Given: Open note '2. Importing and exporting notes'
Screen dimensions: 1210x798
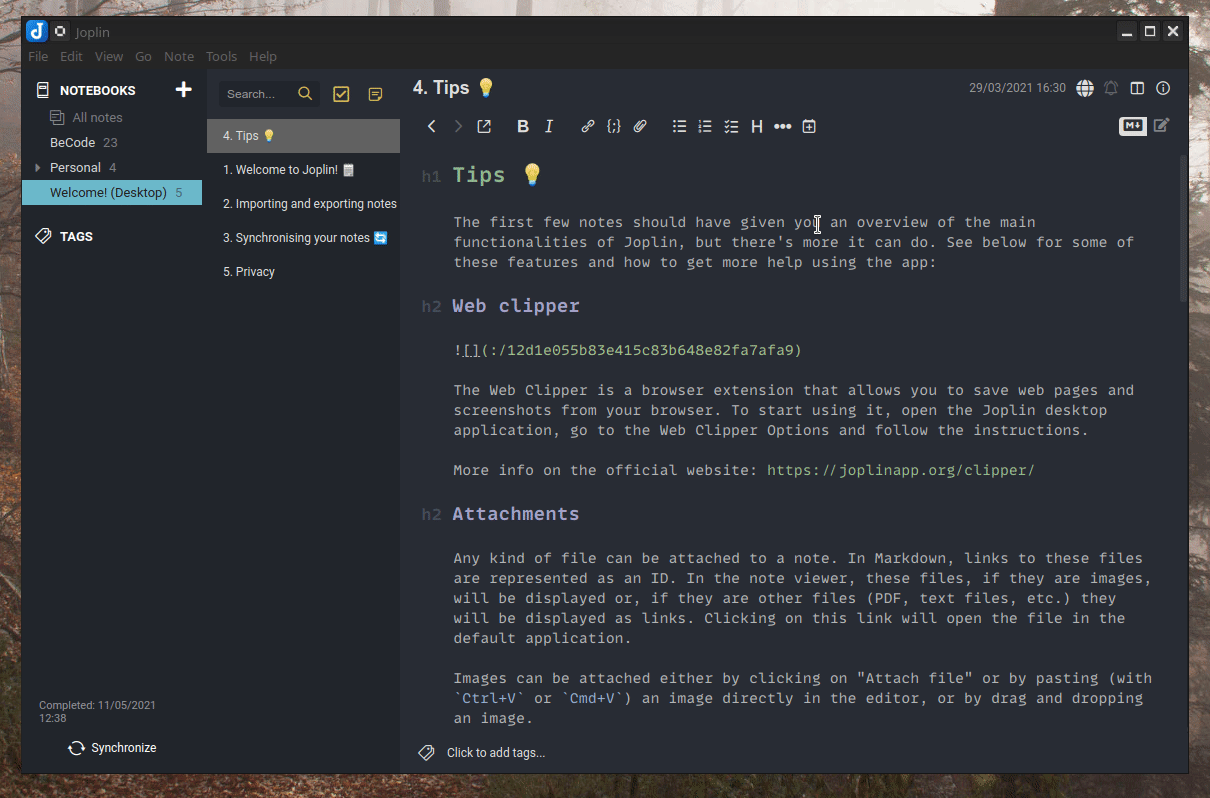Looking at the screenshot, I should pyautogui.click(x=303, y=204).
